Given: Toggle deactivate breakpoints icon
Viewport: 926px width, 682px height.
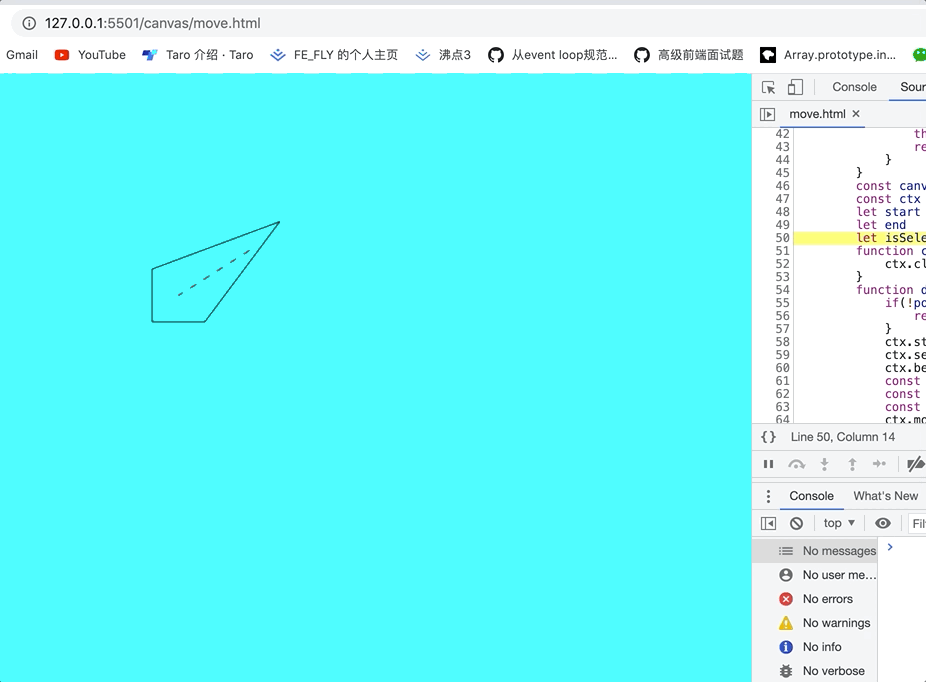Looking at the screenshot, I should click(916, 464).
